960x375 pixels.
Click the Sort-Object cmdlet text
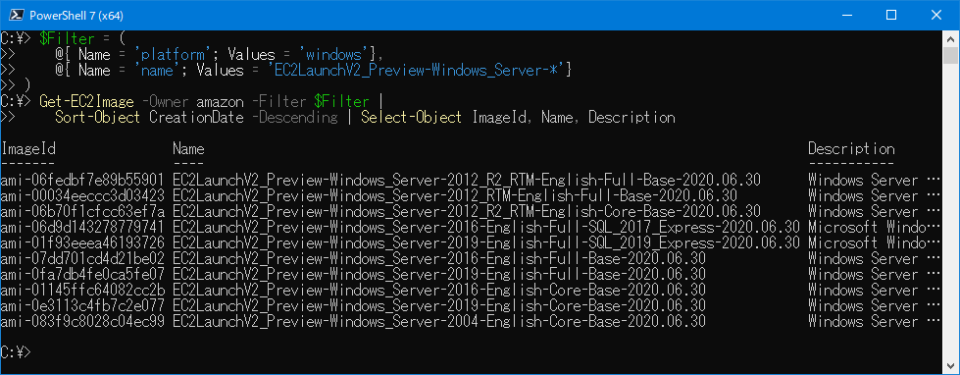coord(97,118)
